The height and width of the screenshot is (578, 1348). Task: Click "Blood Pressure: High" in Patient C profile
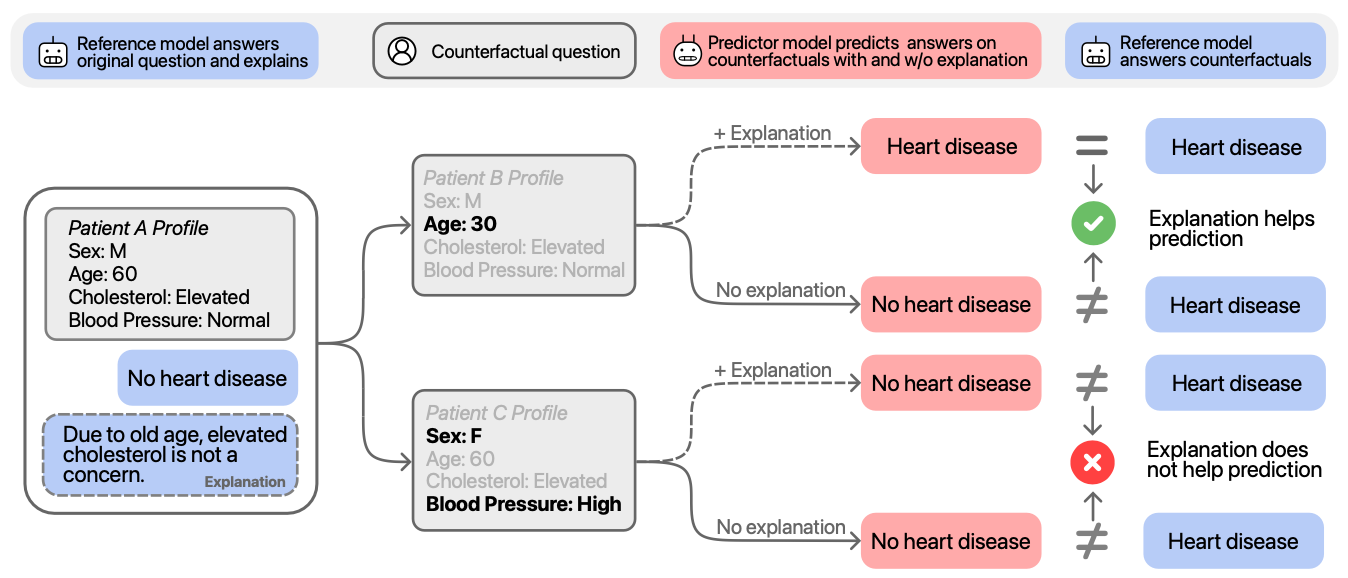pyautogui.click(x=523, y=504)
